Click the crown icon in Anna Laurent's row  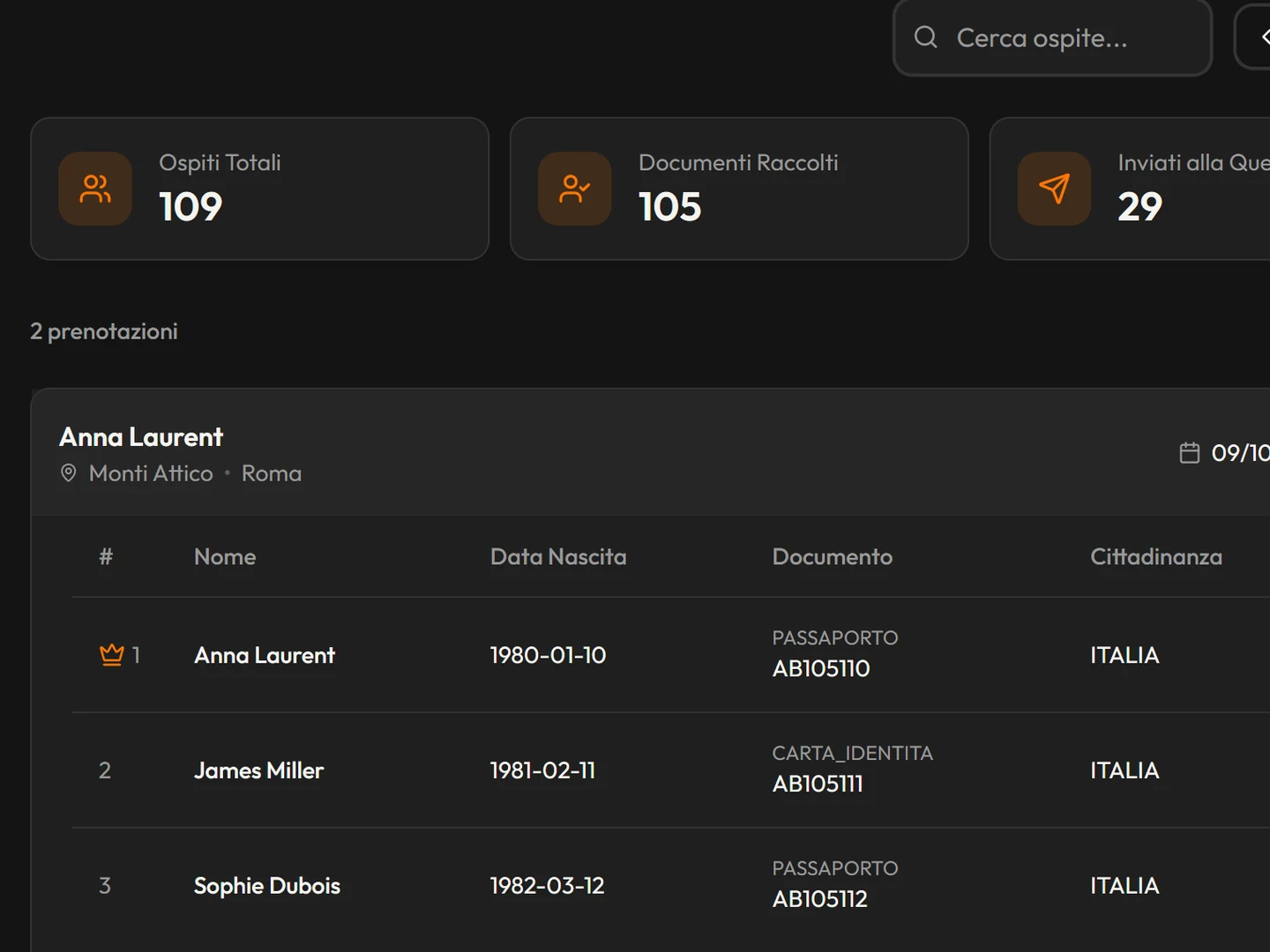coord(111,655)
